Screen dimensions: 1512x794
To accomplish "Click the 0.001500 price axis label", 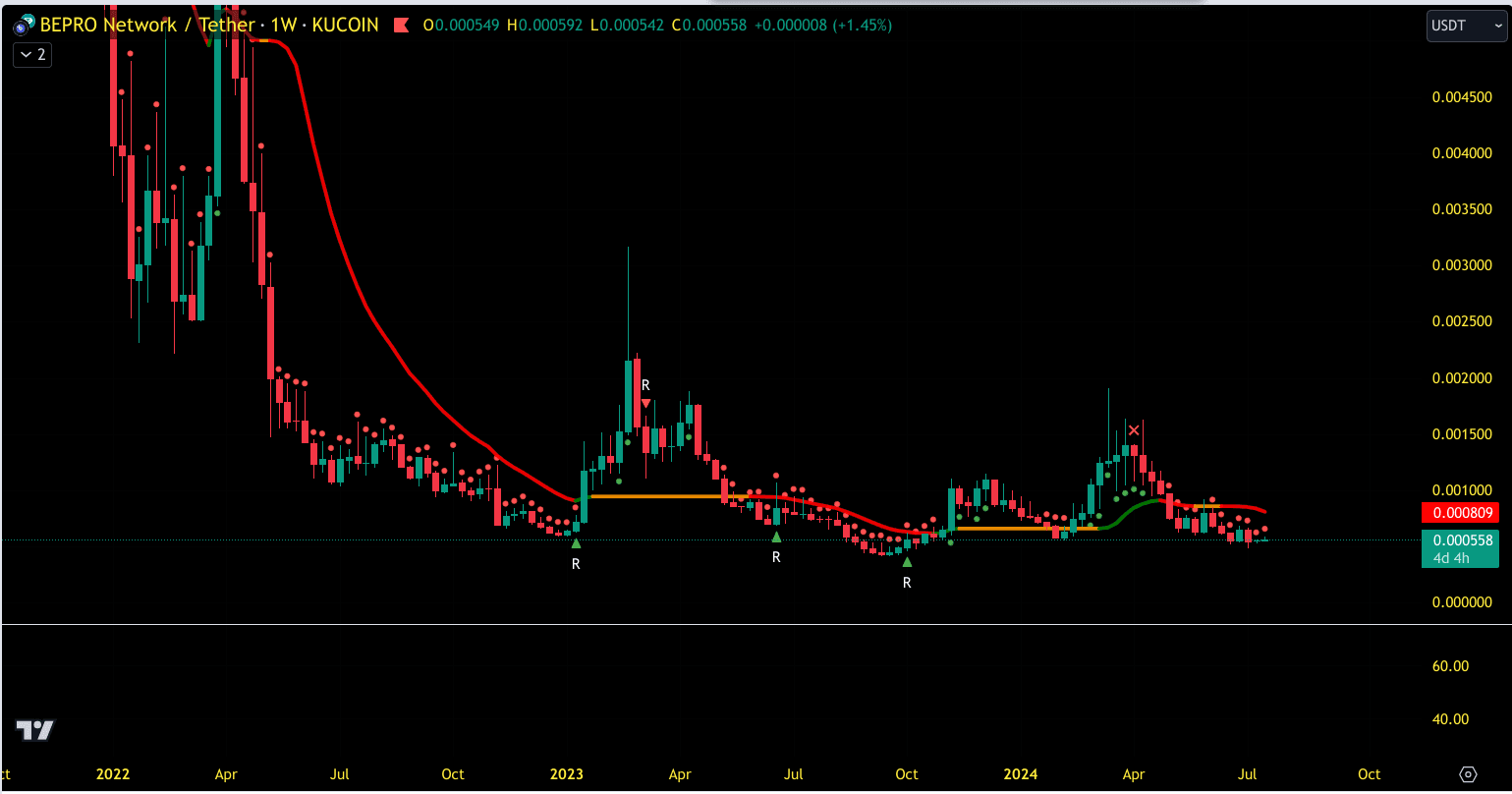I will tap(1463, 433).
